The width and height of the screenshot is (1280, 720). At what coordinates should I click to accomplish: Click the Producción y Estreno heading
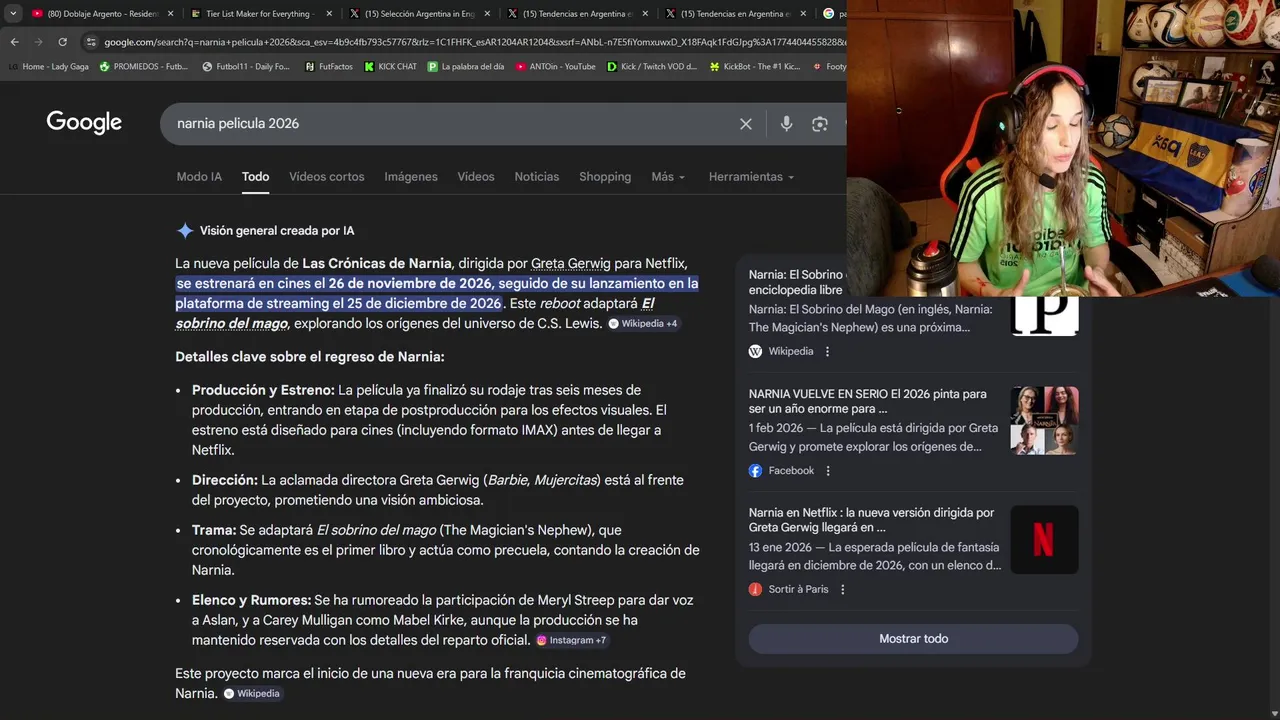263,390
